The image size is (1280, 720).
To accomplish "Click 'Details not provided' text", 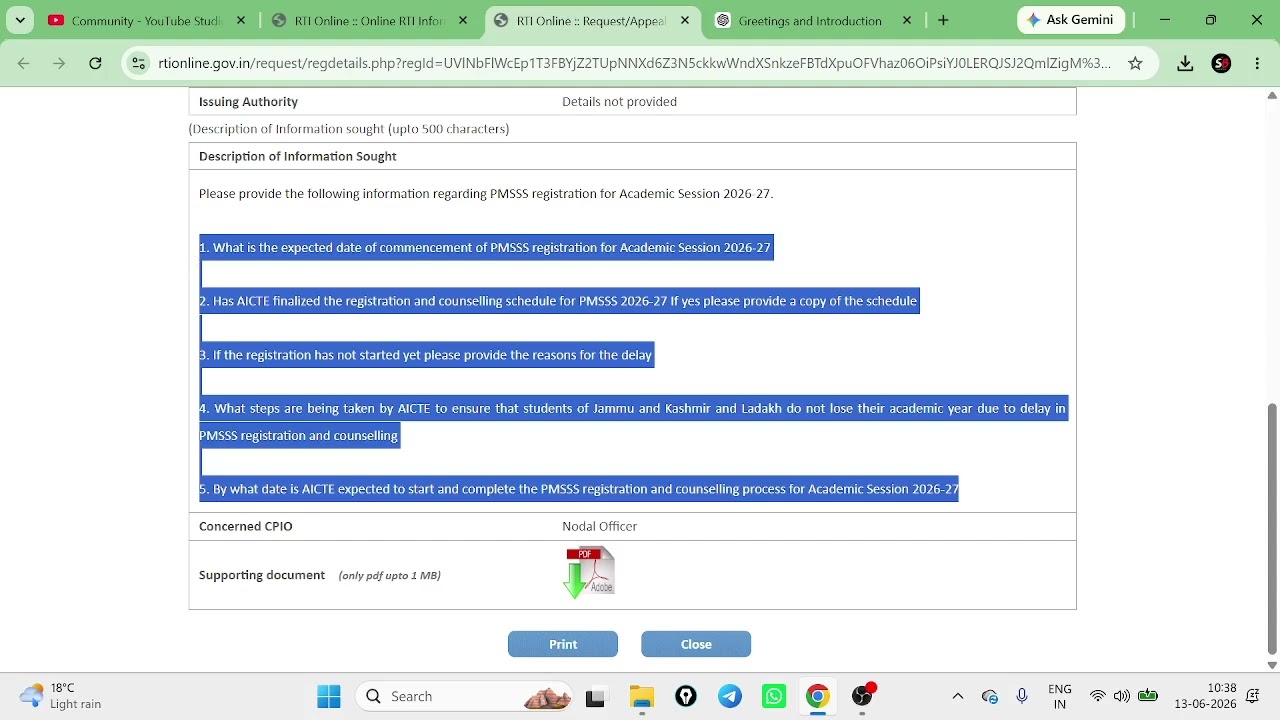I will point(619,101).
